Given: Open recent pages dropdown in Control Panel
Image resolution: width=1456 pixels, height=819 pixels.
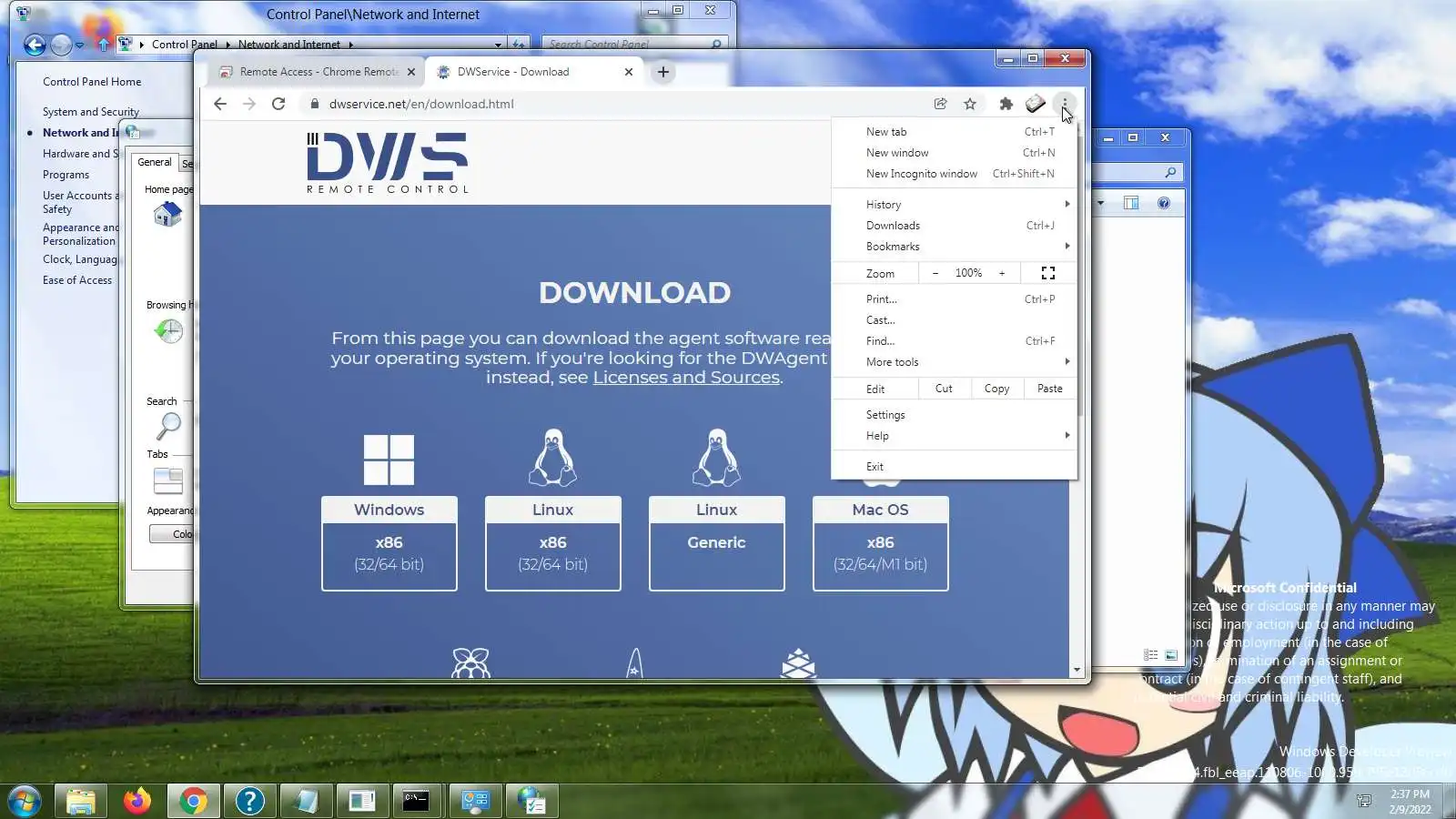Looking at the screenshot, I should point(79,45).
